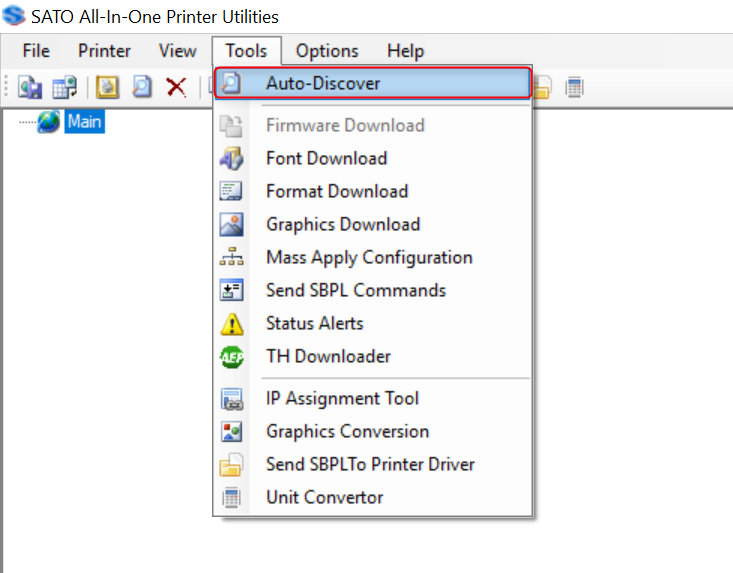This screenshot has height=573, width=733.
Task: Click the red X delete toolbar icon
Action: tap(176, 87)
